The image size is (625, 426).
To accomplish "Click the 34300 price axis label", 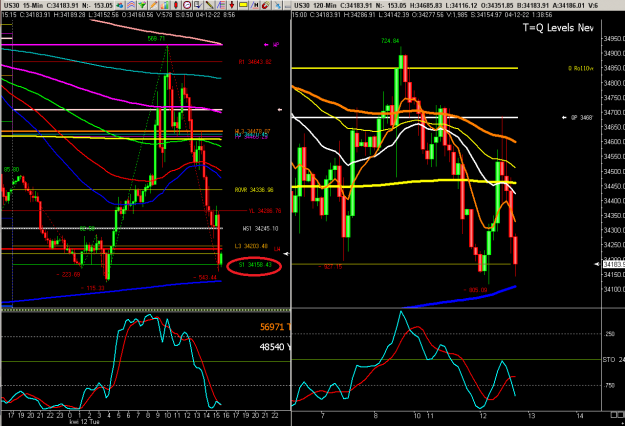I will 614,230.
